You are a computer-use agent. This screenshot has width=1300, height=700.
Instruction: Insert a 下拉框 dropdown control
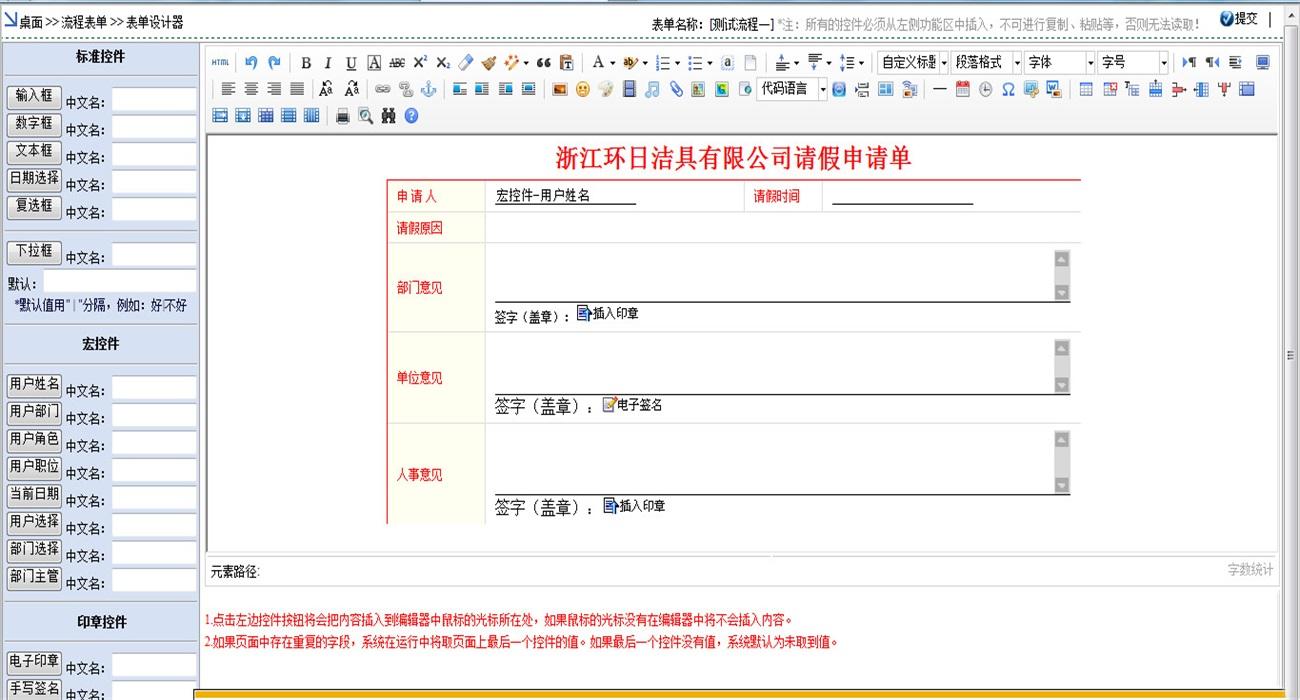click(34, 252)
